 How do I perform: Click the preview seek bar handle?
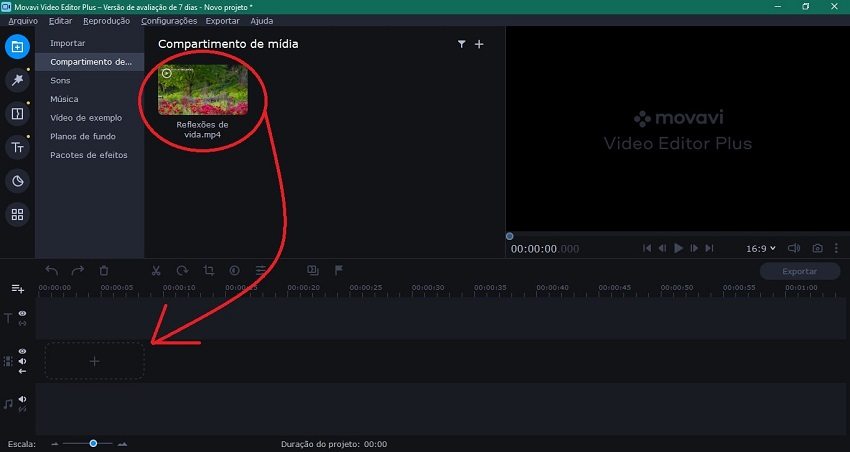(x=510, y=236)
